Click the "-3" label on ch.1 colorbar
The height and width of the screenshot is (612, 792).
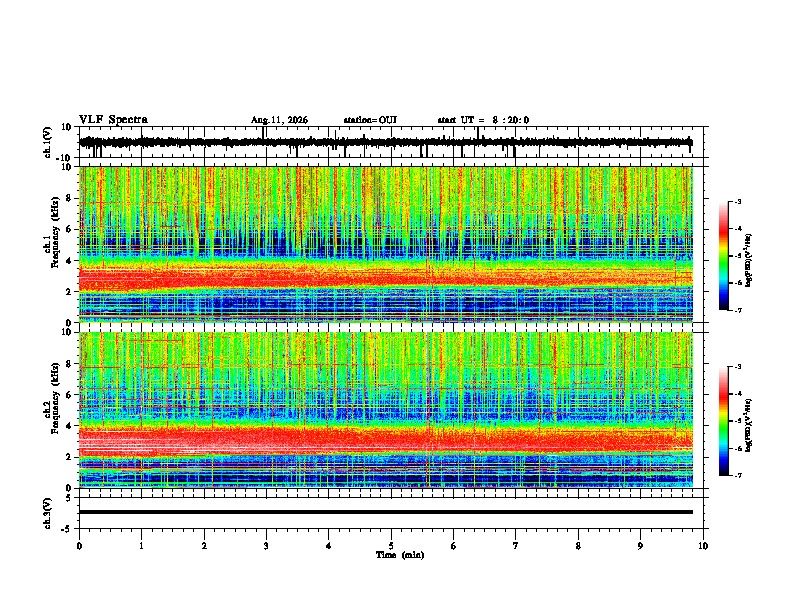[737, 201]
